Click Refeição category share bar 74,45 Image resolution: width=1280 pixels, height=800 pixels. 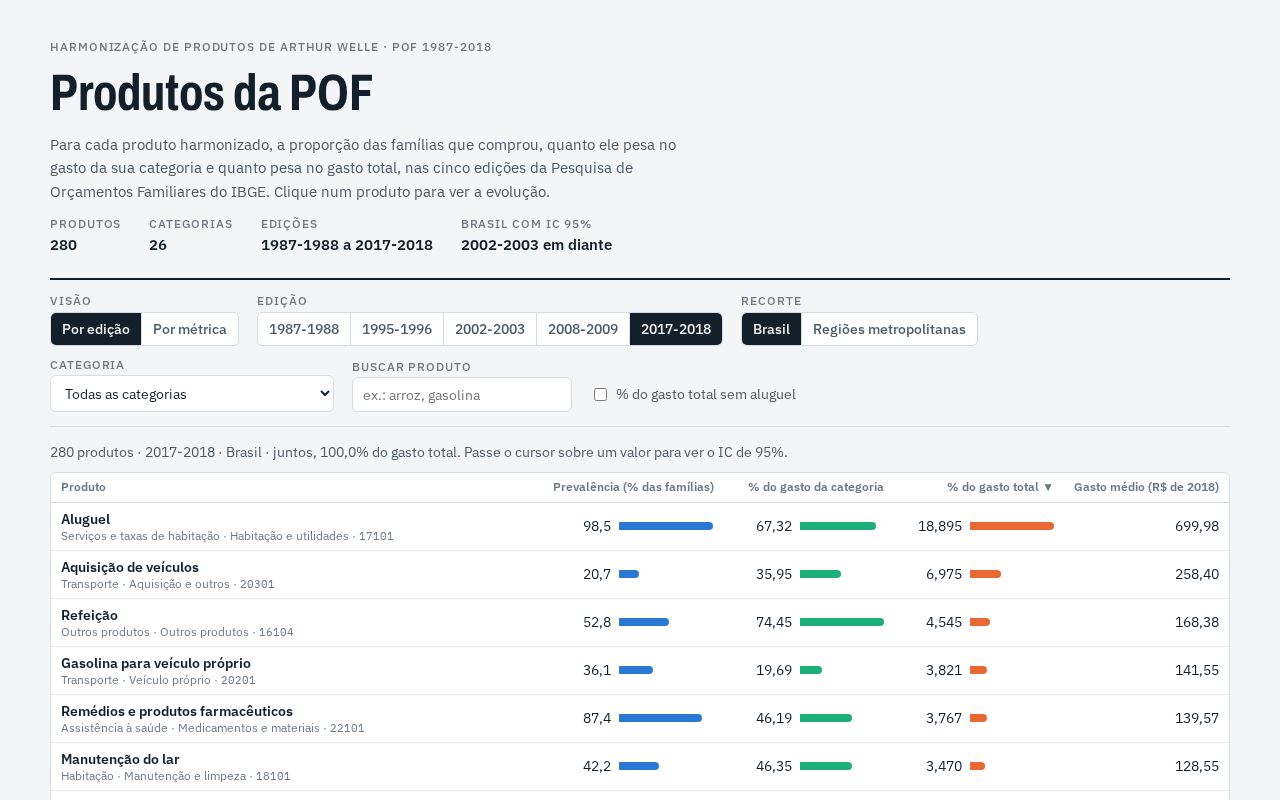[842, 622]
